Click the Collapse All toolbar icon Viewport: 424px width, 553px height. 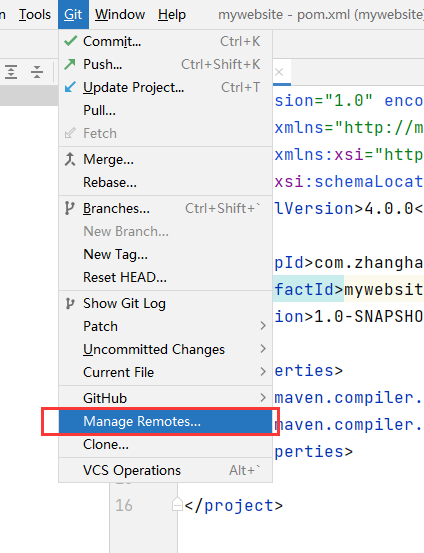coord(37,72)
